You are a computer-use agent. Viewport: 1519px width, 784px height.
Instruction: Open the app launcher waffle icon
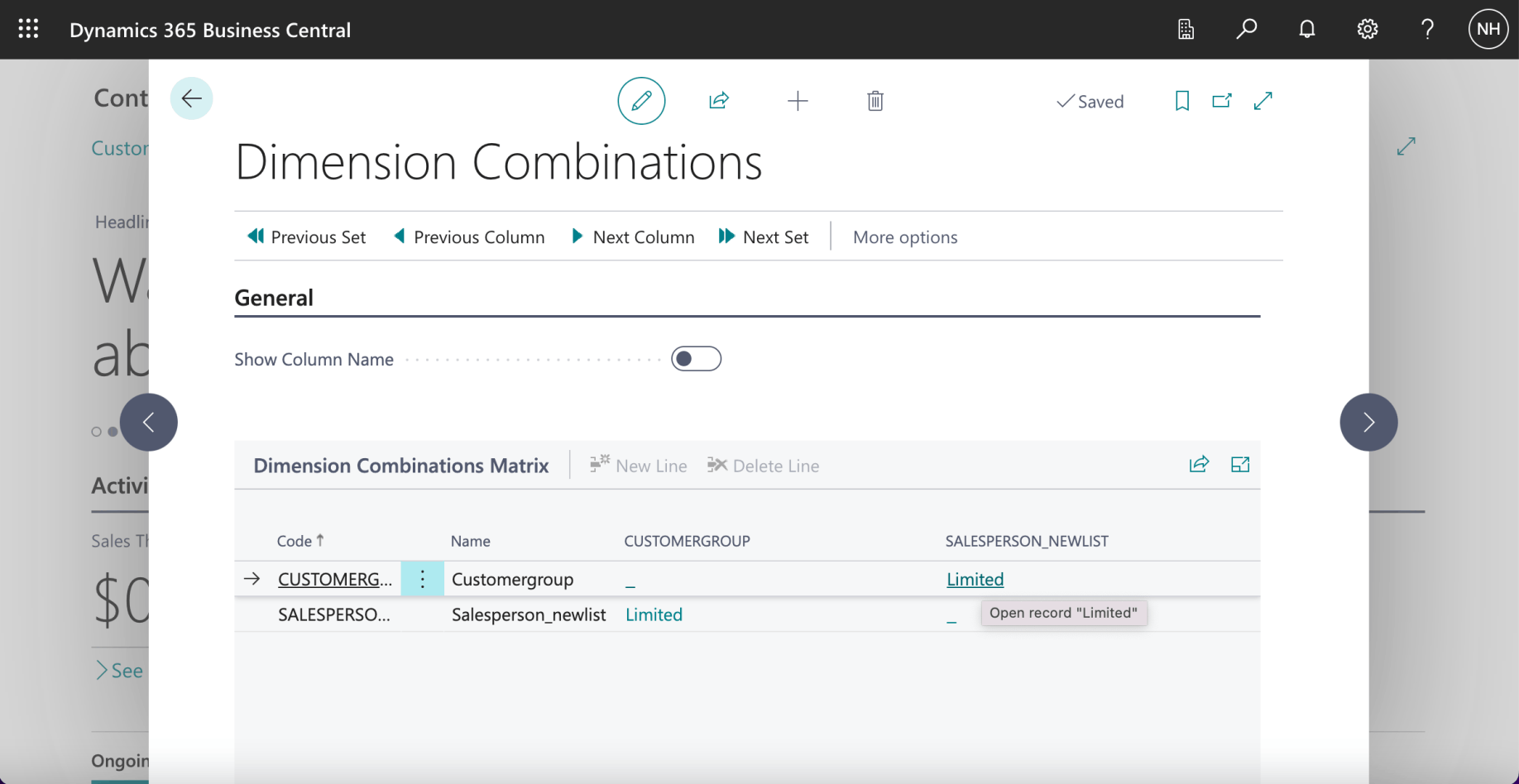coord(28,30)
